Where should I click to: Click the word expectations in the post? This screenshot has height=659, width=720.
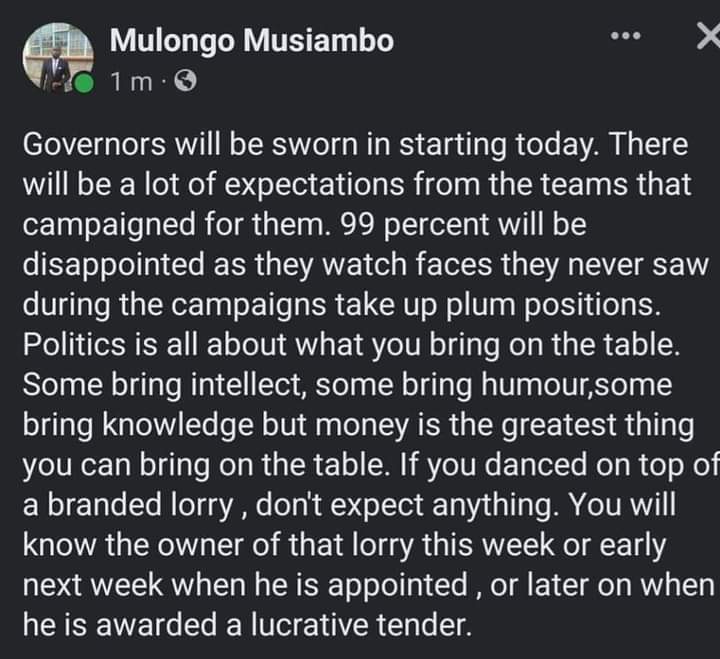click(x=315, y=185)
